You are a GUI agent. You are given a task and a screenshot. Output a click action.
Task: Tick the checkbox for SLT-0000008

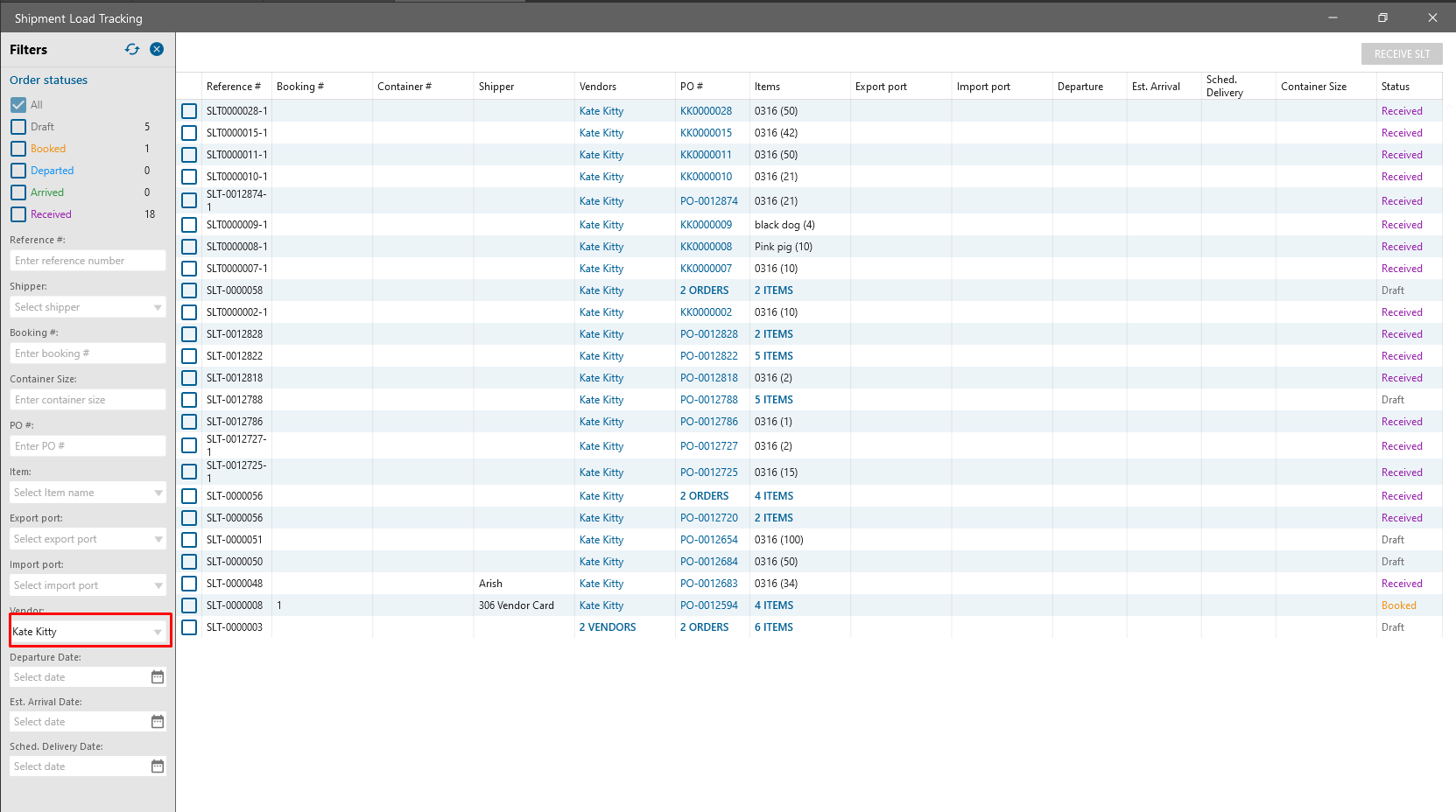coord(189,605)
